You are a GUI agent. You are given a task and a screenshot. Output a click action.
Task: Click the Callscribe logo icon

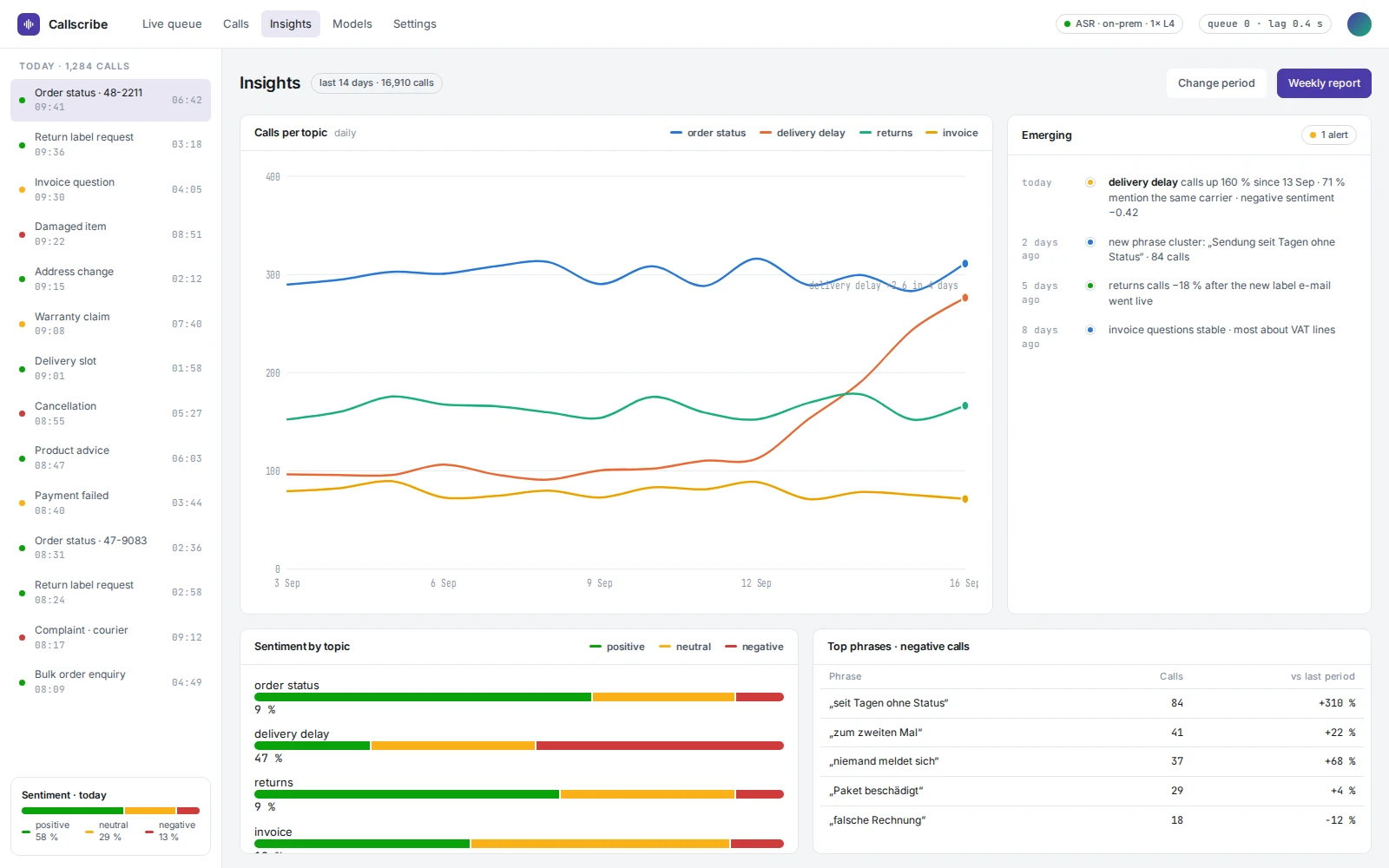click(29, 24)
